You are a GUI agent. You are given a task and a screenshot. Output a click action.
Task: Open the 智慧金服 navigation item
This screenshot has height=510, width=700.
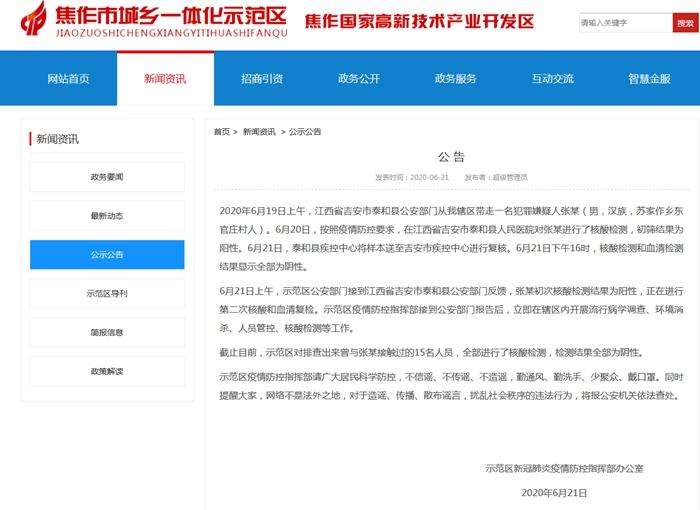coord(650,79)
